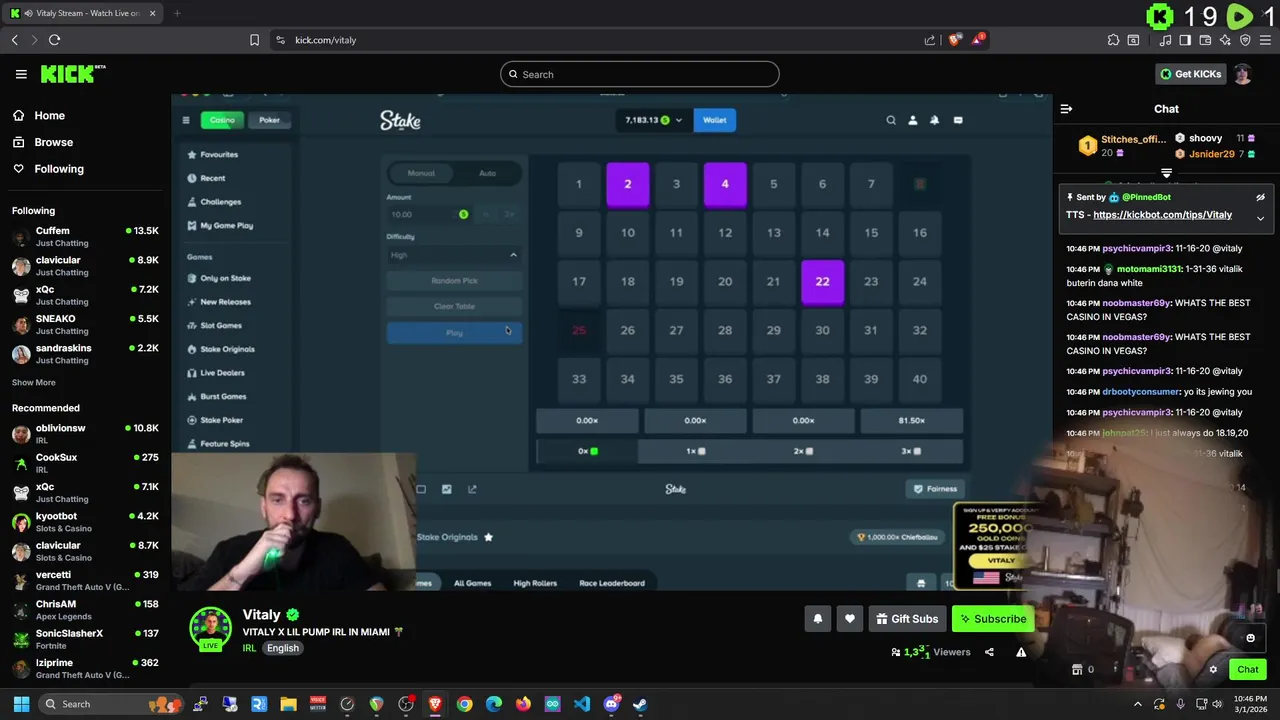The width and height of the screenshot is (1280, 720).
Task: Open the Cuffem followed channel
Action: click(x=85, y=236)
